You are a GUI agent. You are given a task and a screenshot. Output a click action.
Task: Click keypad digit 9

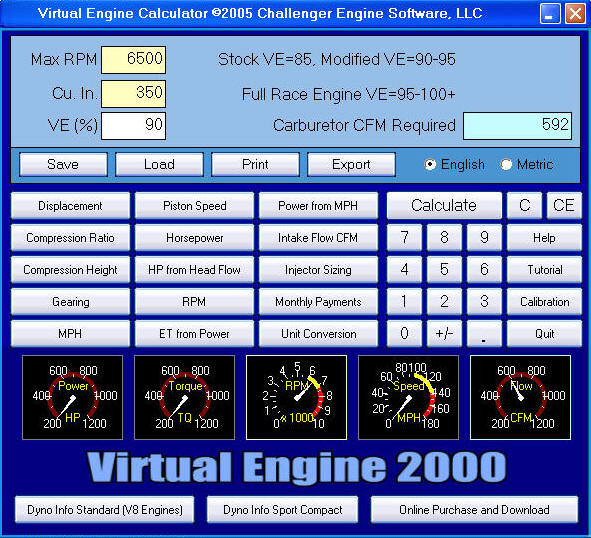(x=484, y=238)
